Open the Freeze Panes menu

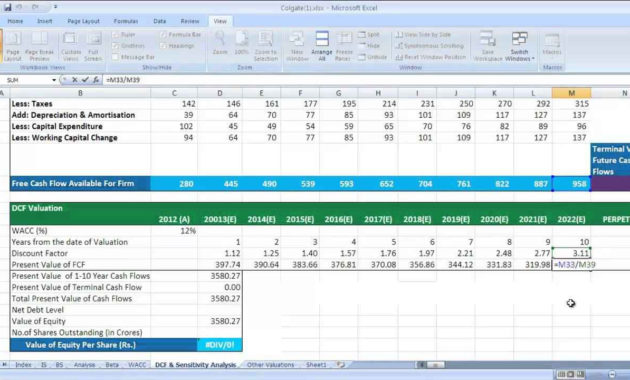[344, 46]
